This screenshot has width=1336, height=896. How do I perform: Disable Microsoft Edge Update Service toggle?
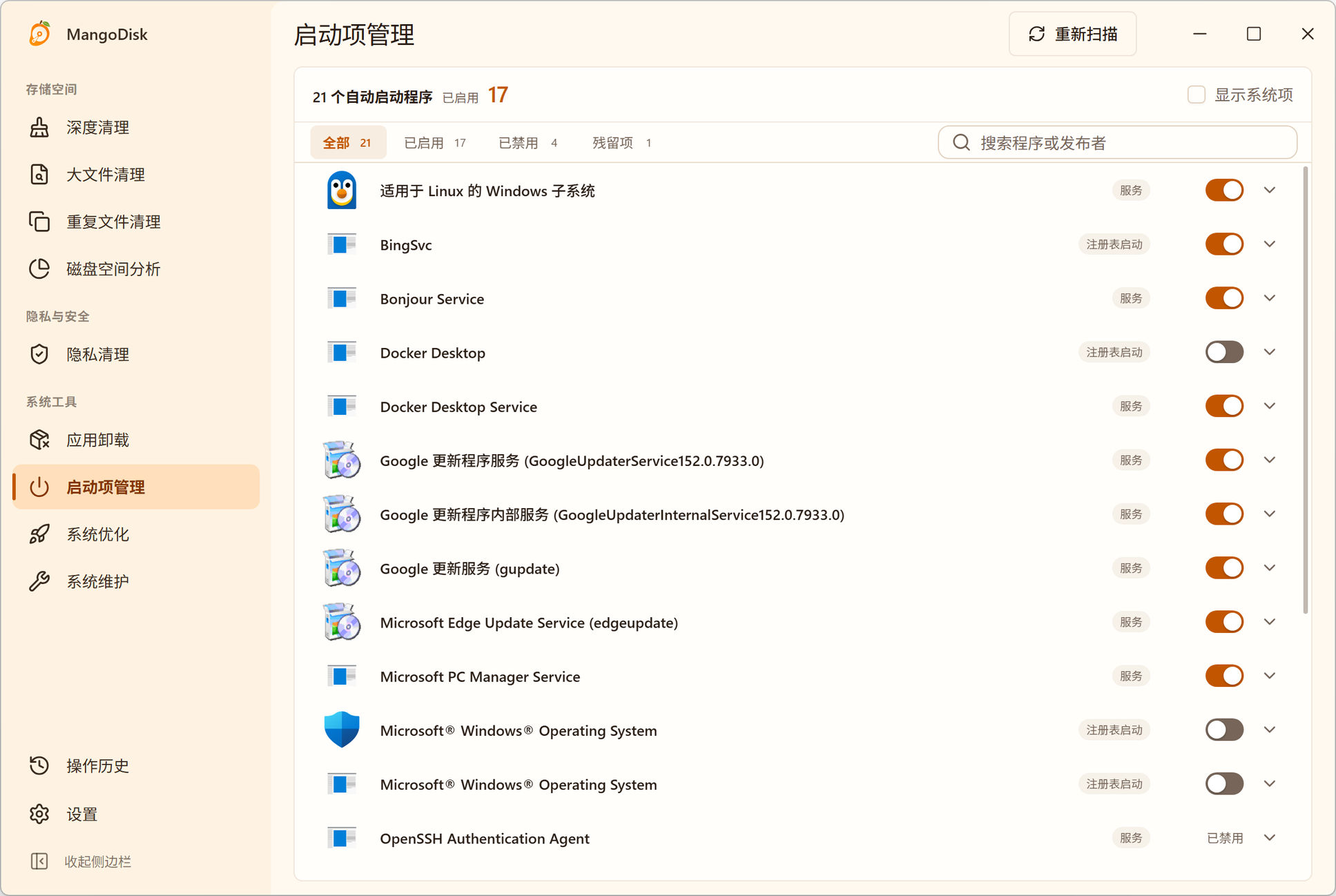[1224, 621]
